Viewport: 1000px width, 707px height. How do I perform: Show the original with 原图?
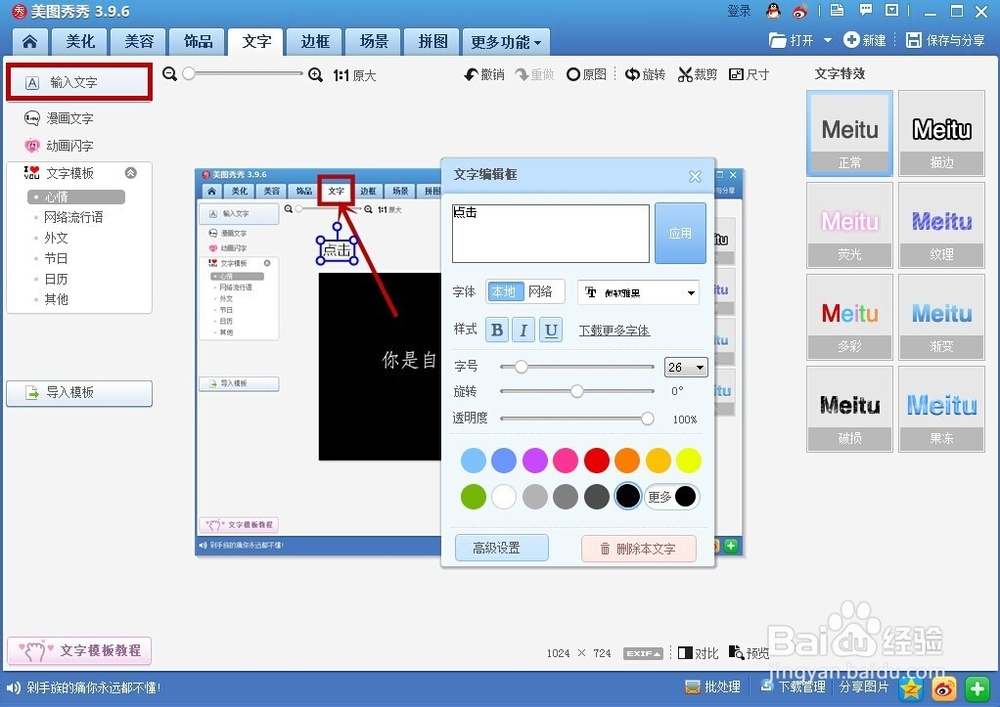pyautogui.click(x=587, y=75)
